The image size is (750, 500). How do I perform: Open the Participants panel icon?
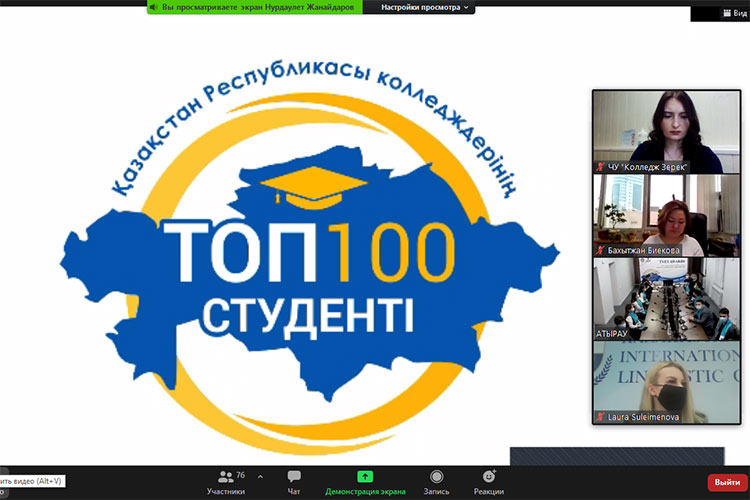point(225,477)
